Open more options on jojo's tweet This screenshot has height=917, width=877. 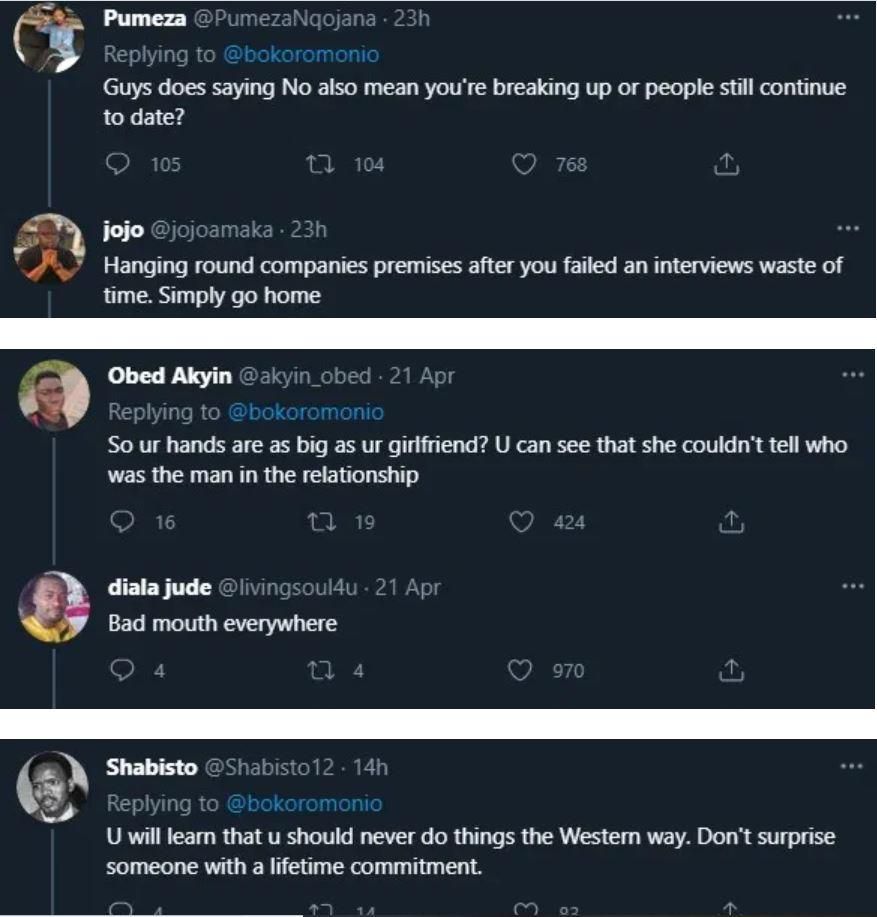[848, 229]
